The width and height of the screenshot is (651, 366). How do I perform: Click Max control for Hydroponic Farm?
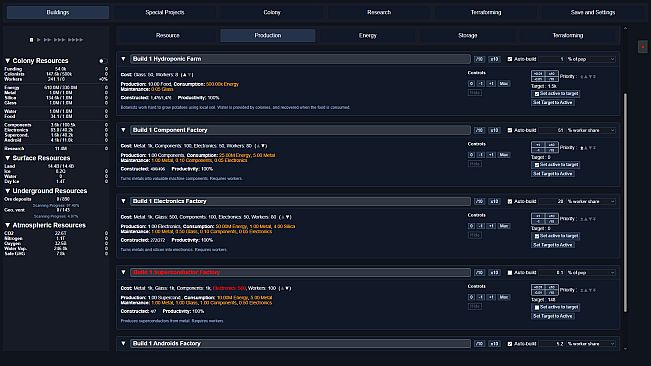[504, 84]
